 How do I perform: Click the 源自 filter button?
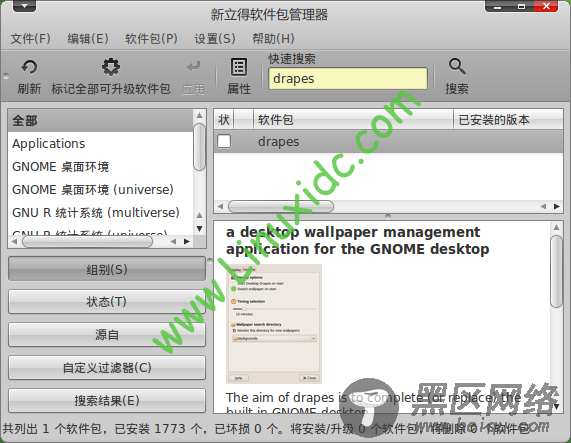(x=107, y=334)
